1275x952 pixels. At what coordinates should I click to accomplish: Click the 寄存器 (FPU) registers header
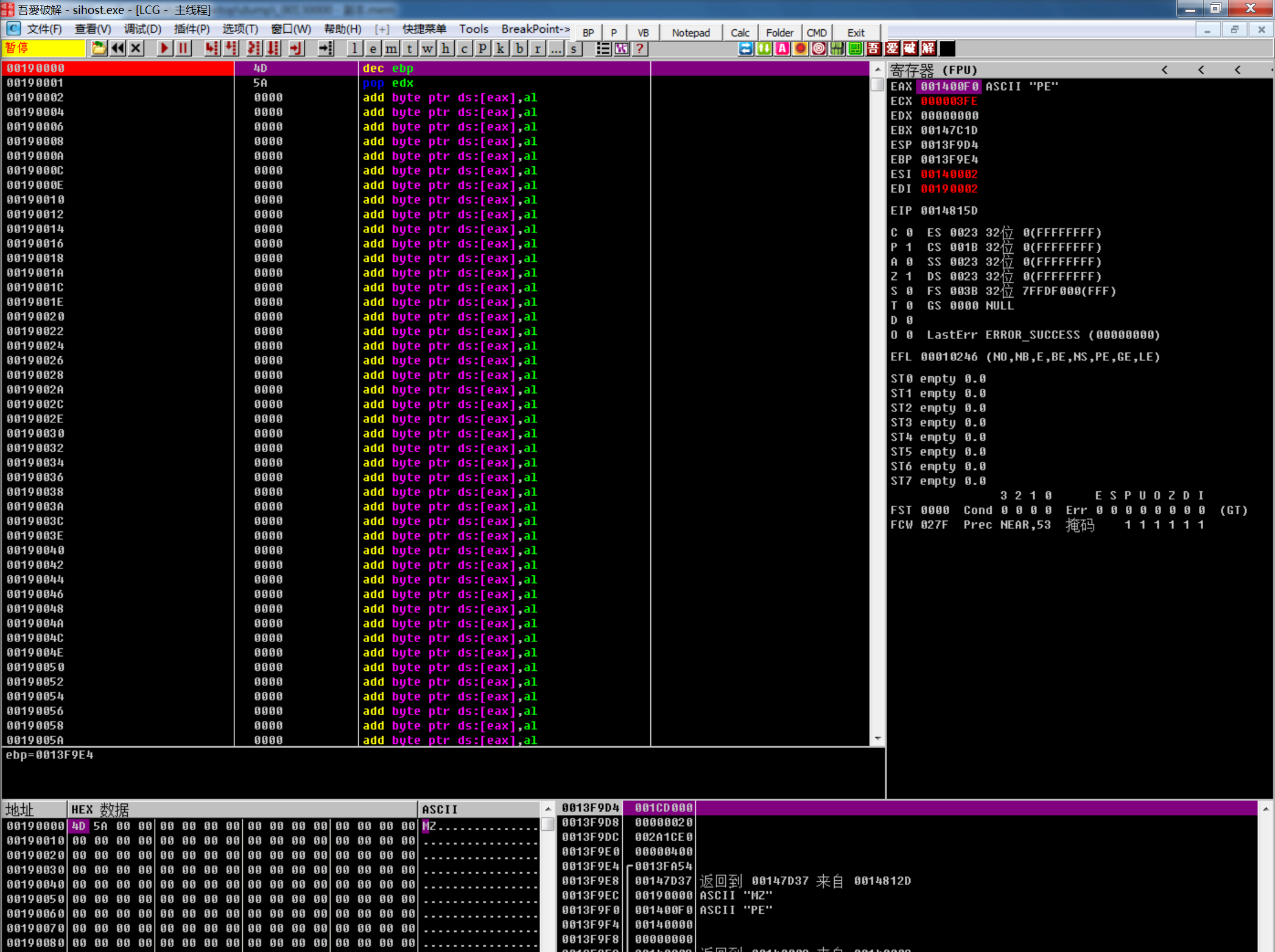[933, 70]
